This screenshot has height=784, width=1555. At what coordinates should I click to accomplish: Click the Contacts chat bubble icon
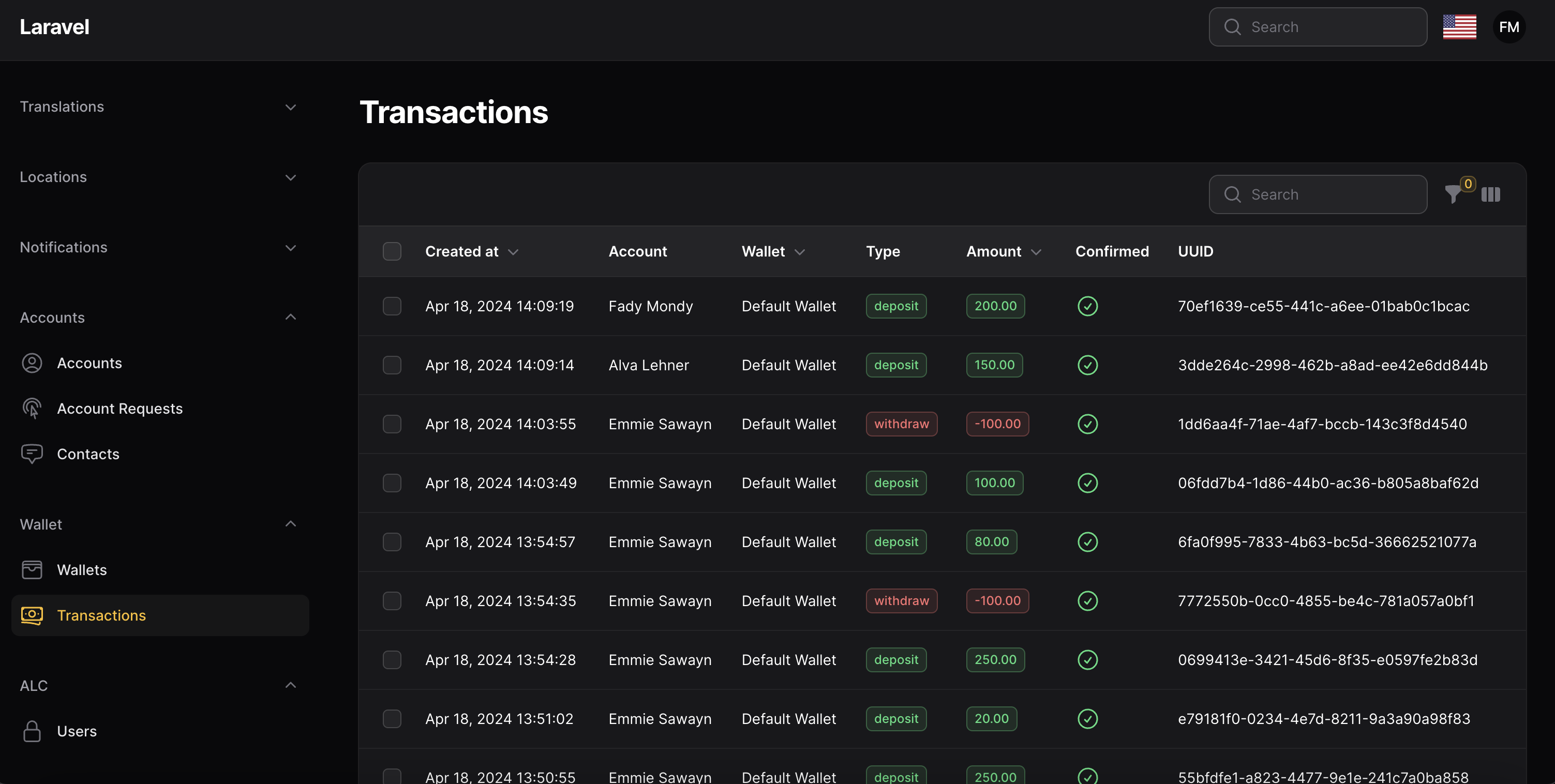point(32,454)
